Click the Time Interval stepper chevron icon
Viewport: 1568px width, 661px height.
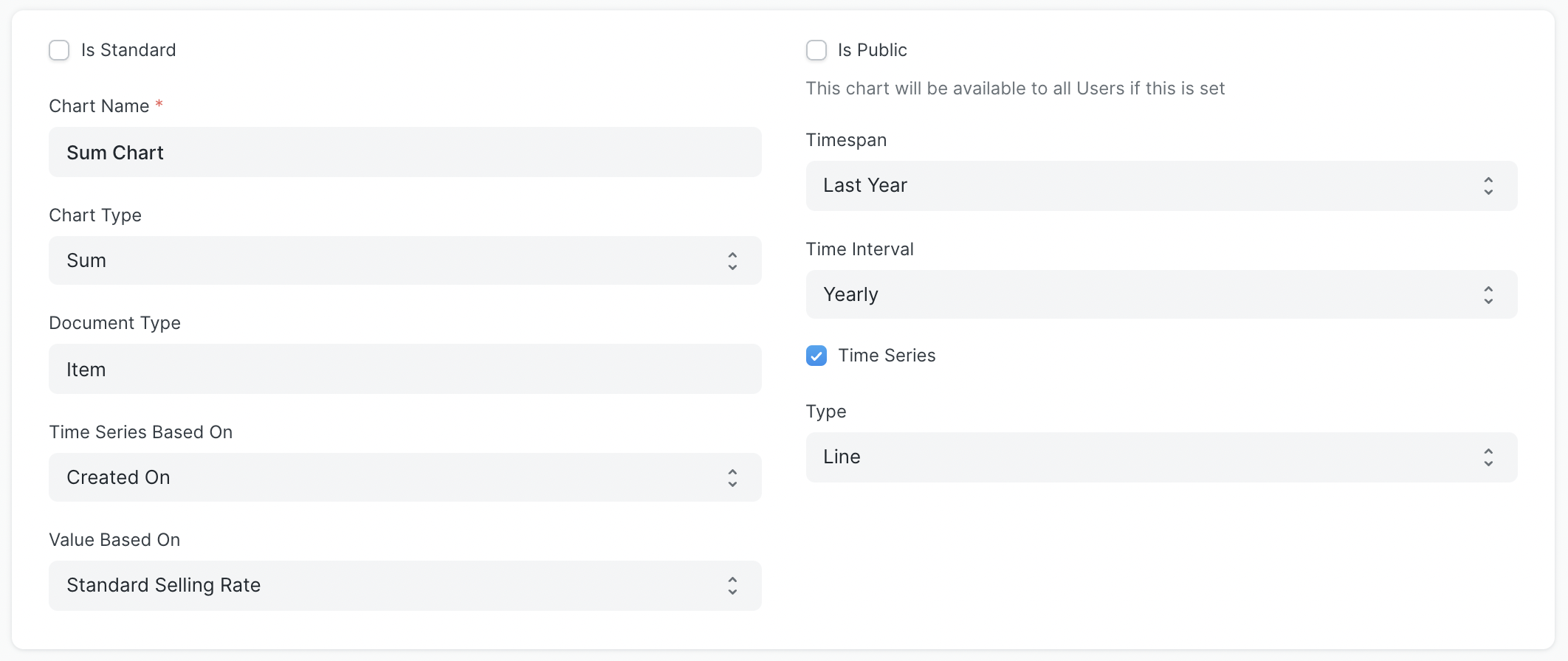pyautogui.click(x=1489, y=294)
